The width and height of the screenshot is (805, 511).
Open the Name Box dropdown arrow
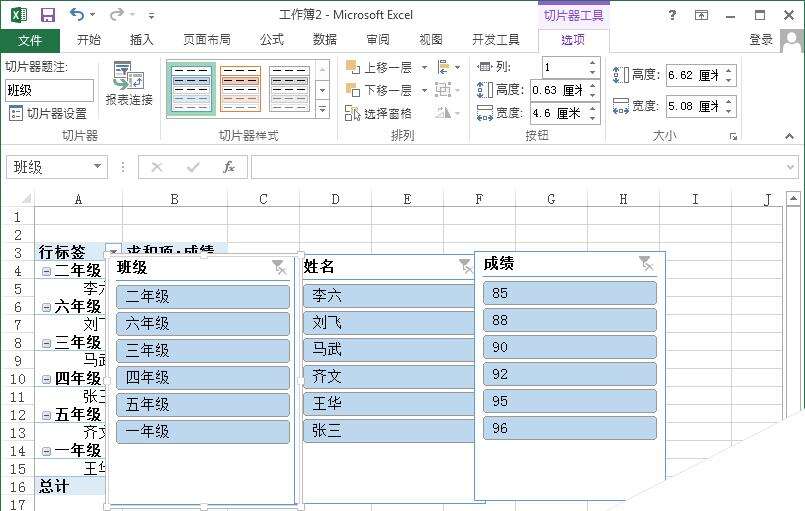point(97,166)
